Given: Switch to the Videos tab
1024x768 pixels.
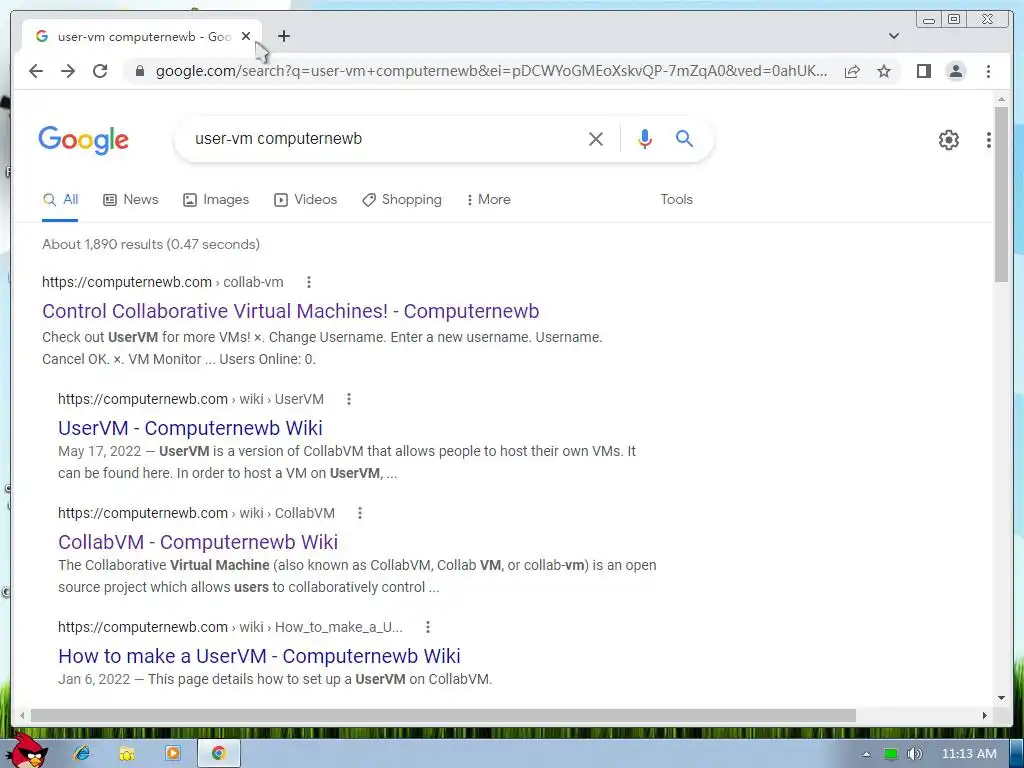Looking at the screenshot, I should 306,199.
